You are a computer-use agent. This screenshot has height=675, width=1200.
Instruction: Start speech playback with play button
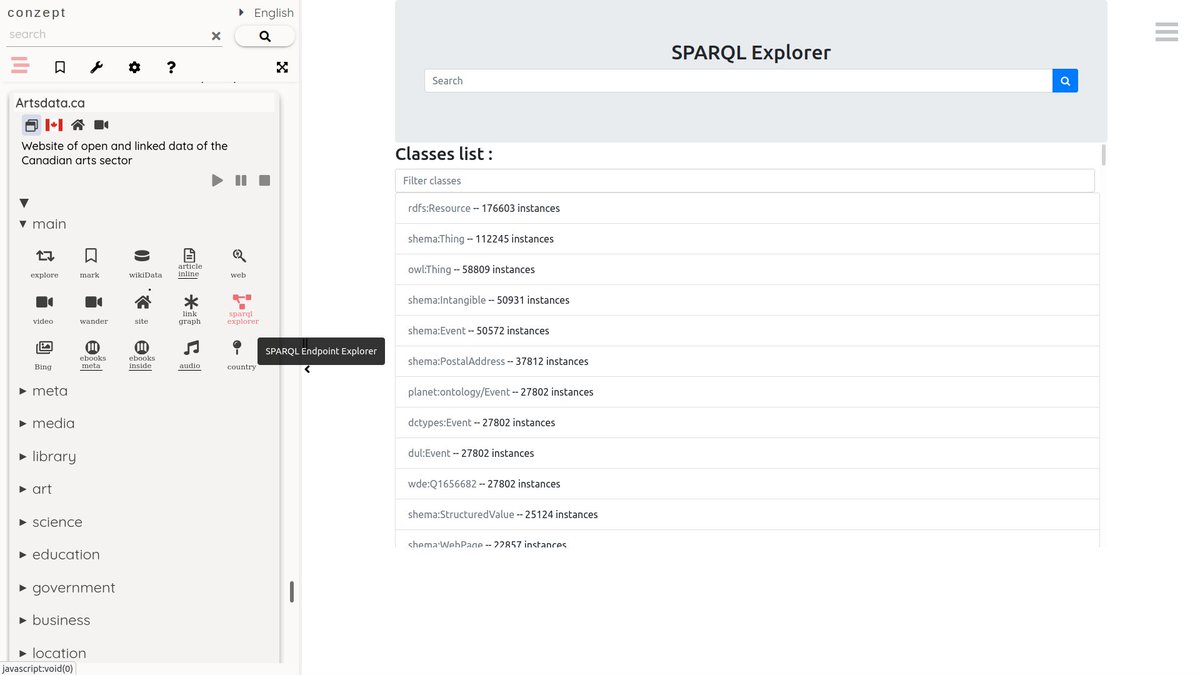(217, 180)
